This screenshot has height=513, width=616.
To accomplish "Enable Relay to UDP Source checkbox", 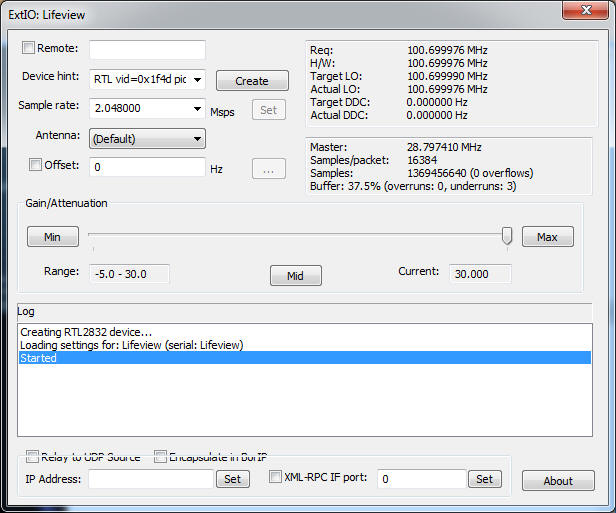I will pyautogui.click(x=32, y=456).
